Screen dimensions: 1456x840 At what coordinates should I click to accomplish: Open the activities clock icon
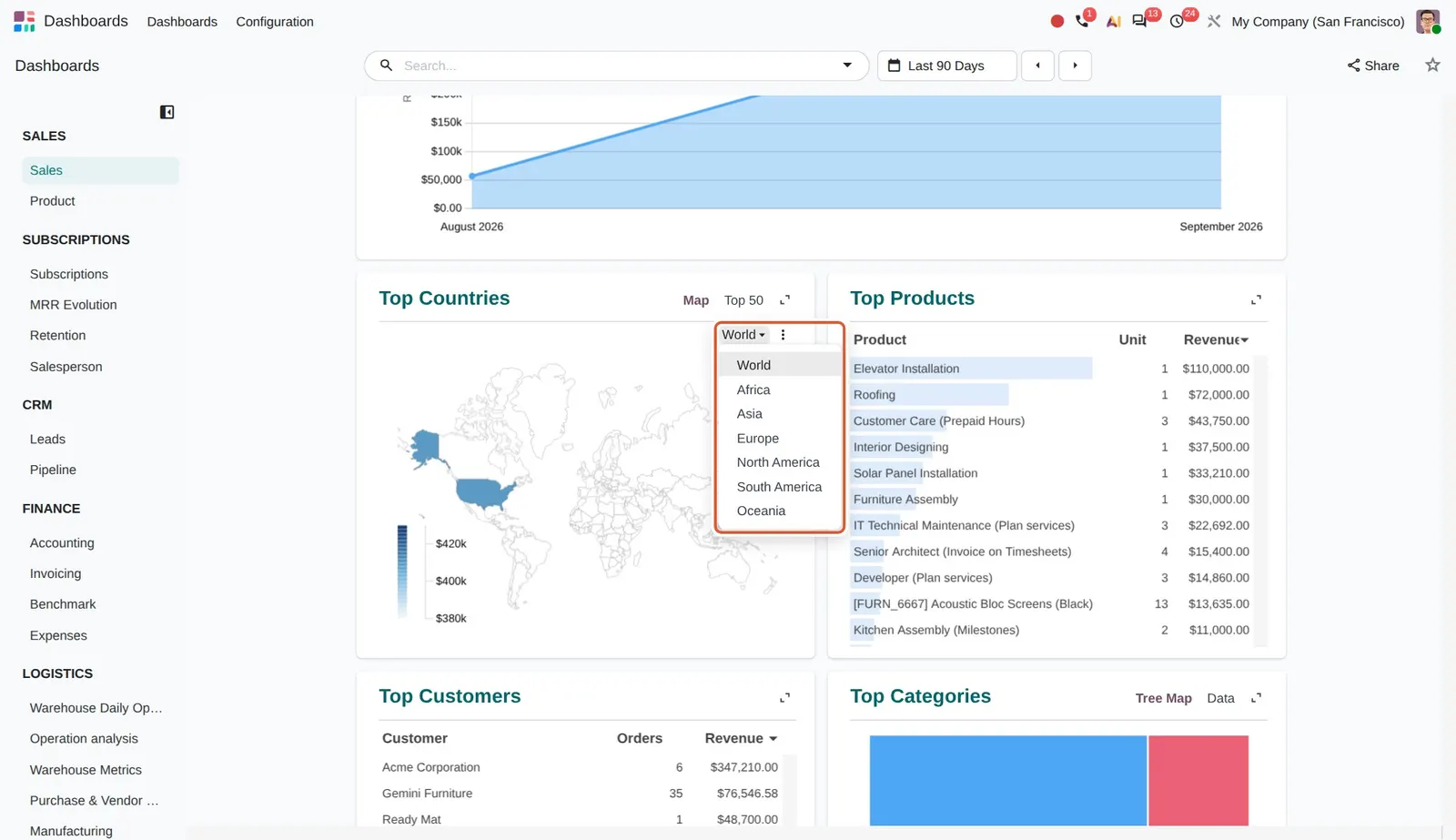click(1177, 21)
